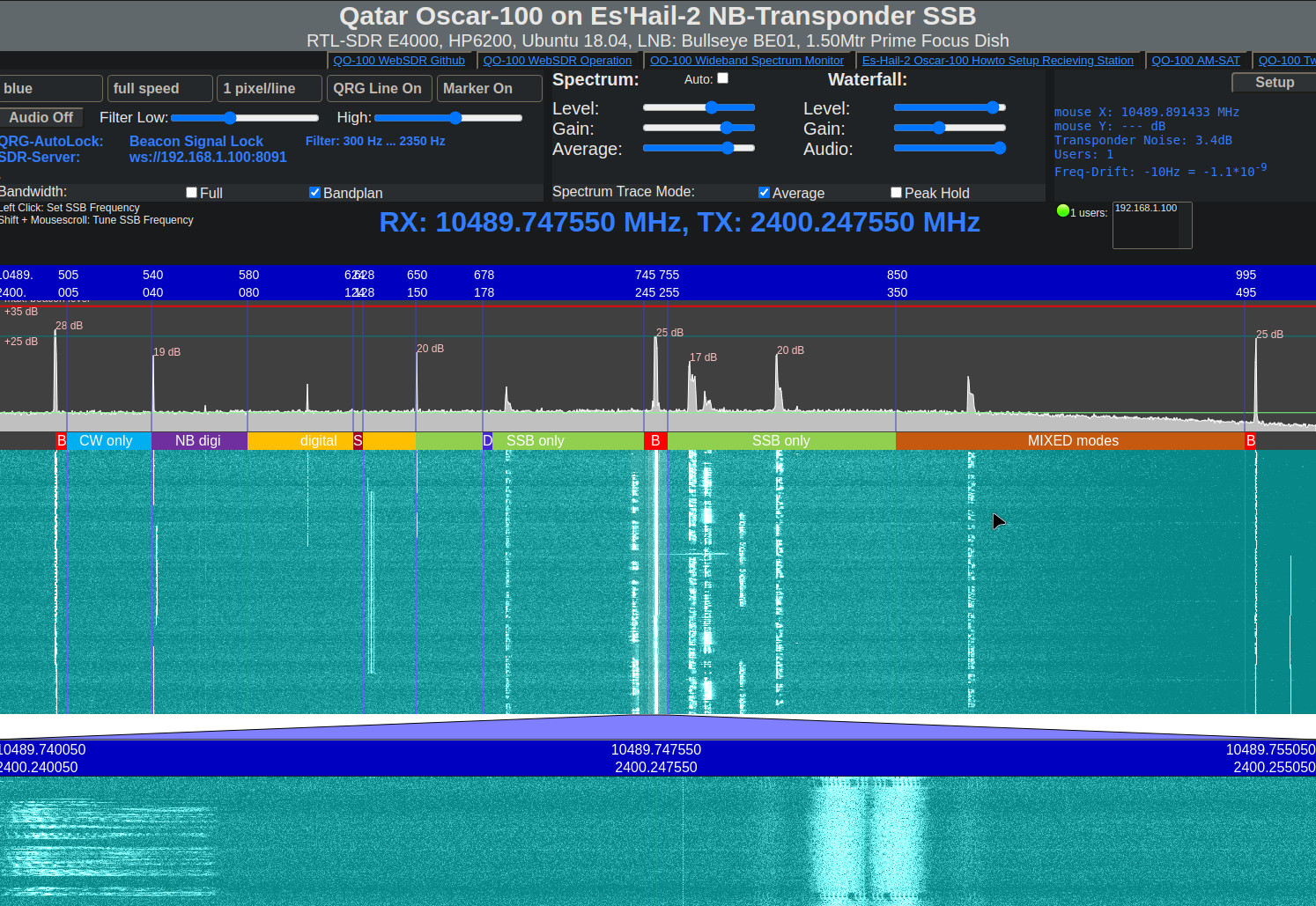Click the SSB only segment right of center beacon
Image resolution: width=1316 pixels, height=906 pixels.
coord(781,441)
